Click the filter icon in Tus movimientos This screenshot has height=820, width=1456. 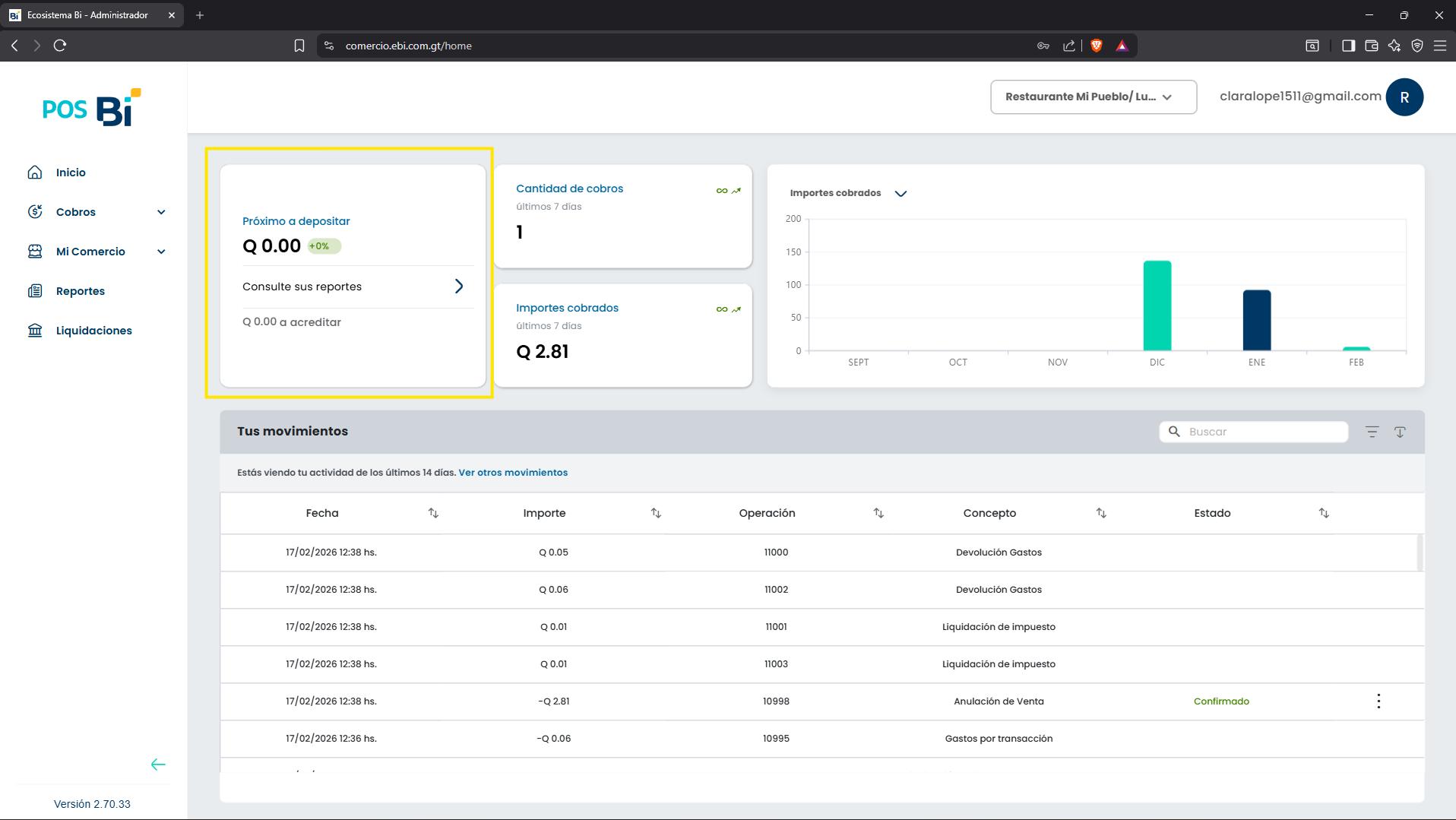[1372, 432]
